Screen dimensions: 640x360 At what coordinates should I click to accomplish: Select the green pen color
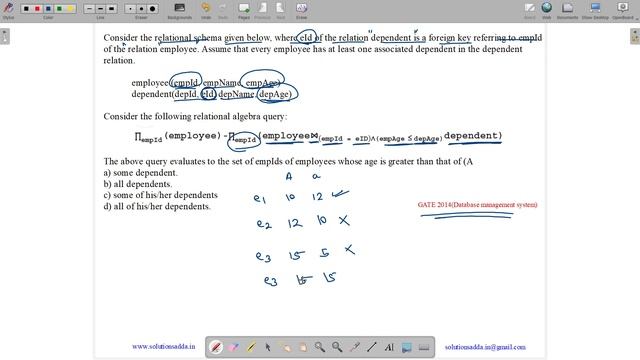59,9
